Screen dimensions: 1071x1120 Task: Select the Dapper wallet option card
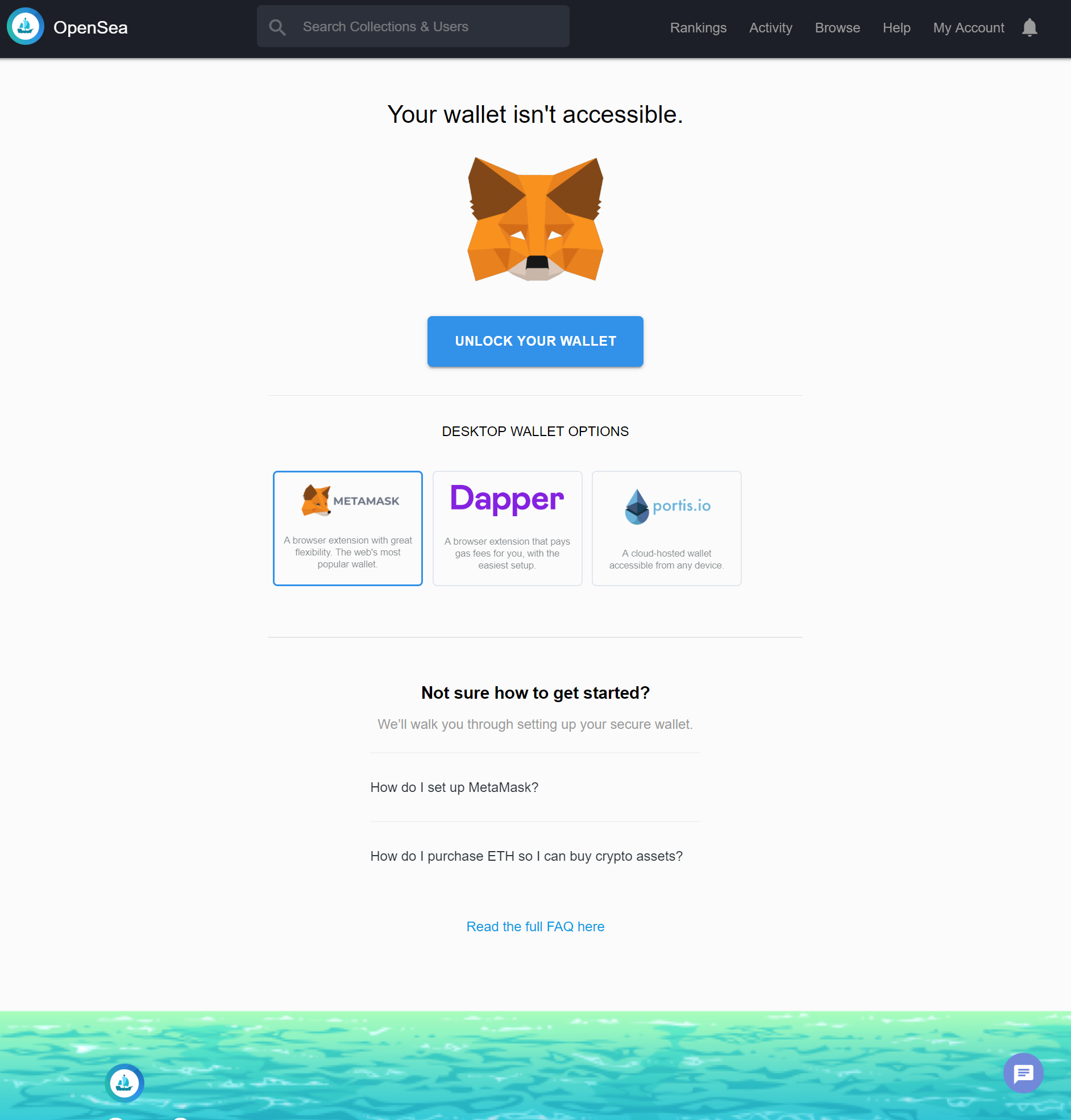[507, 528]
